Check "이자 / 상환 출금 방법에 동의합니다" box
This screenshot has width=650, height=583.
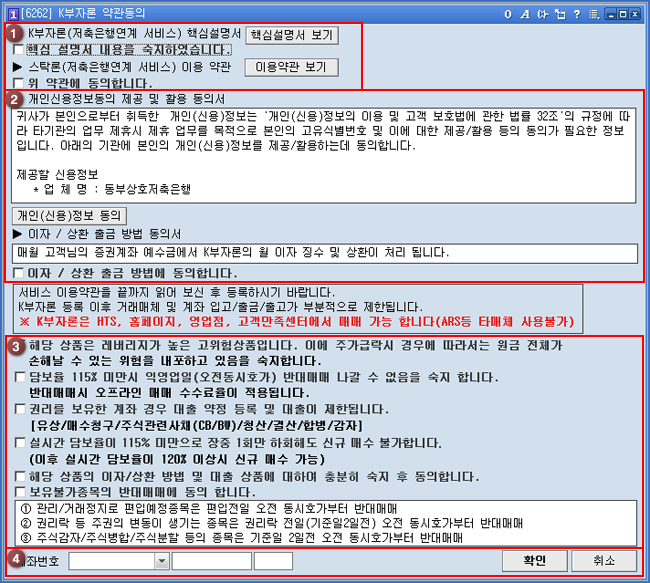coord(20,273)
